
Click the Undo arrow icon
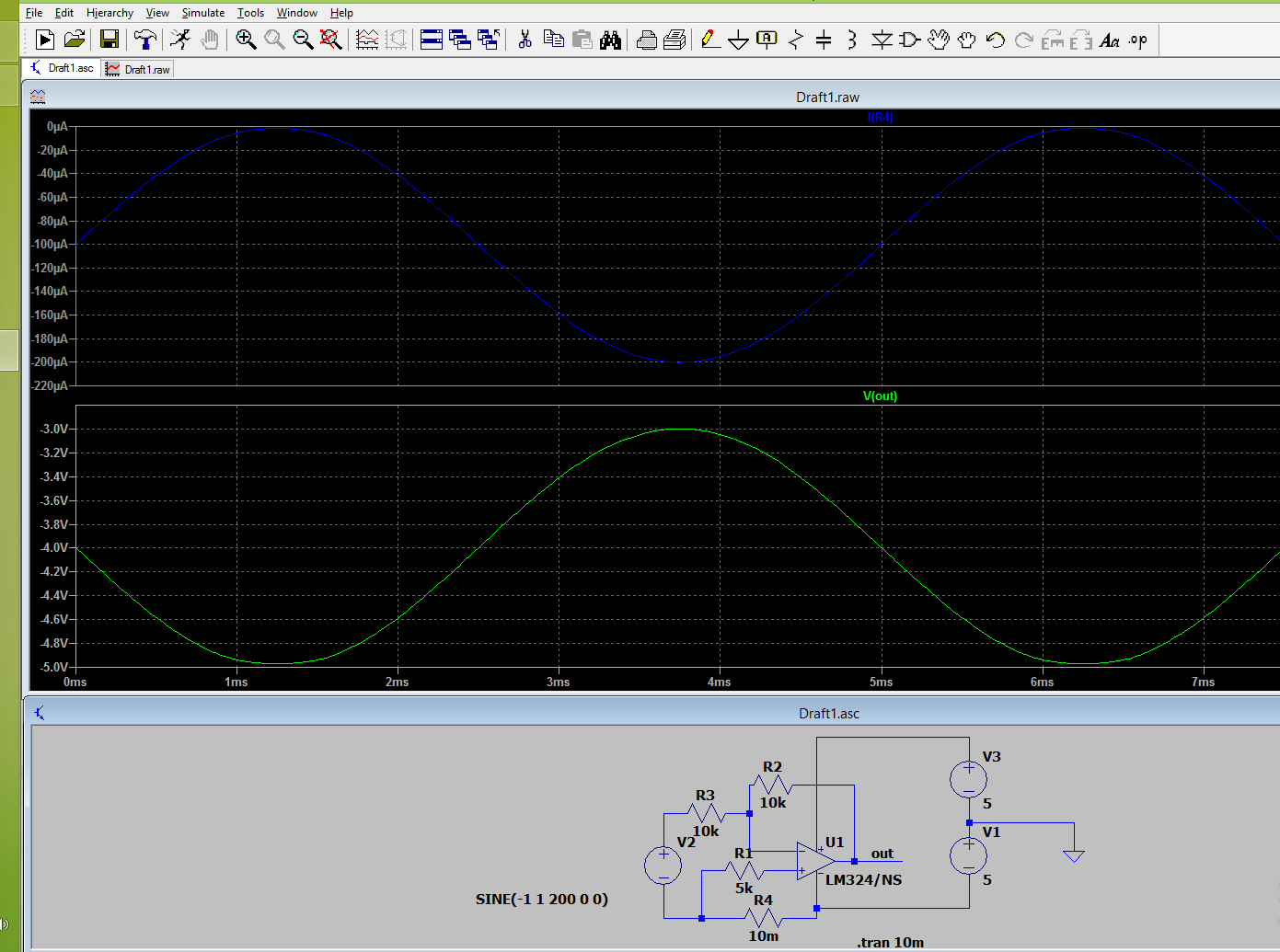pos(995,40)
